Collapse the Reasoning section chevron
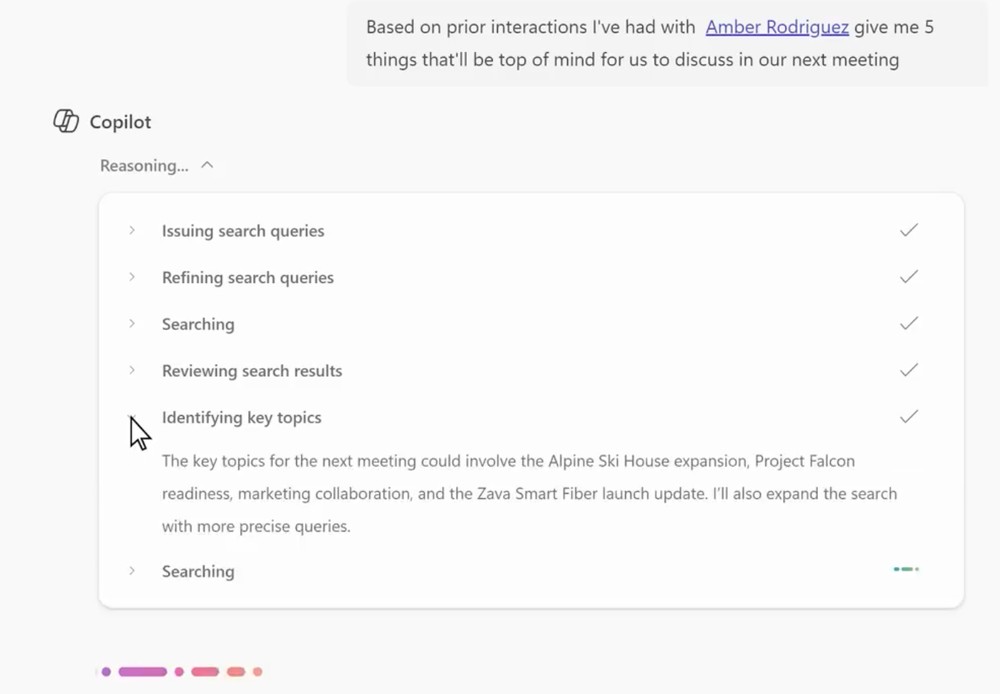This screenshot has width=1000, height=694. pyautogui.click(x=207, y=165)
